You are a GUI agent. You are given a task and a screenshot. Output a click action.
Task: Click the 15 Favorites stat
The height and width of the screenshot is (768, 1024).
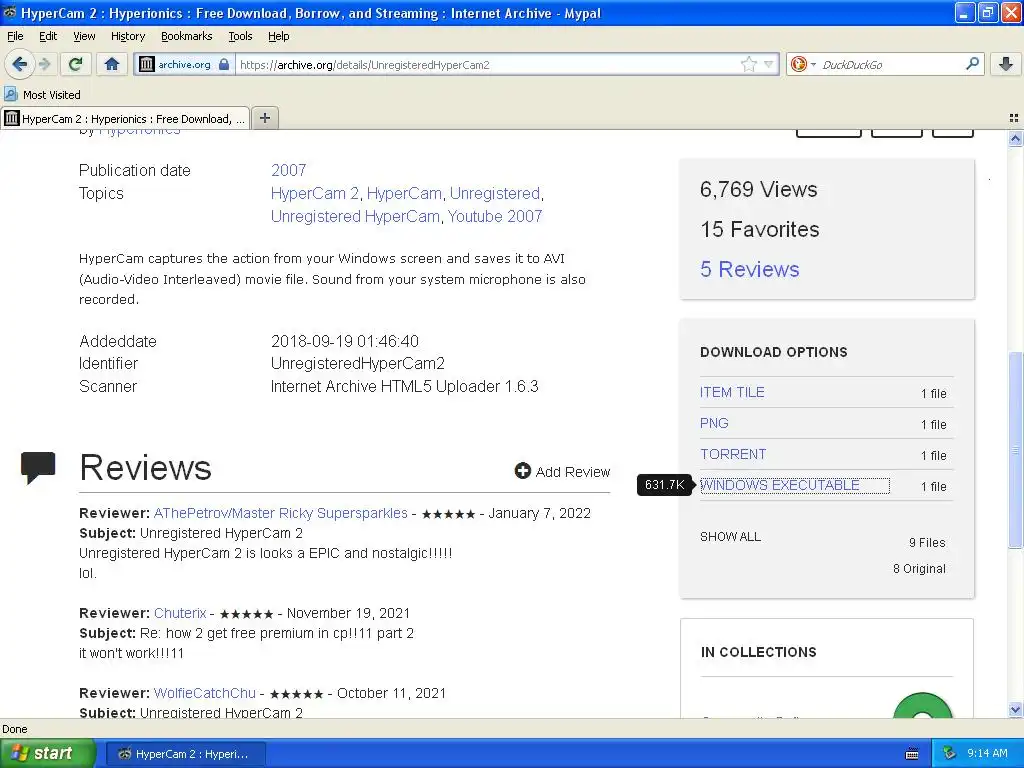coord(760,229)
